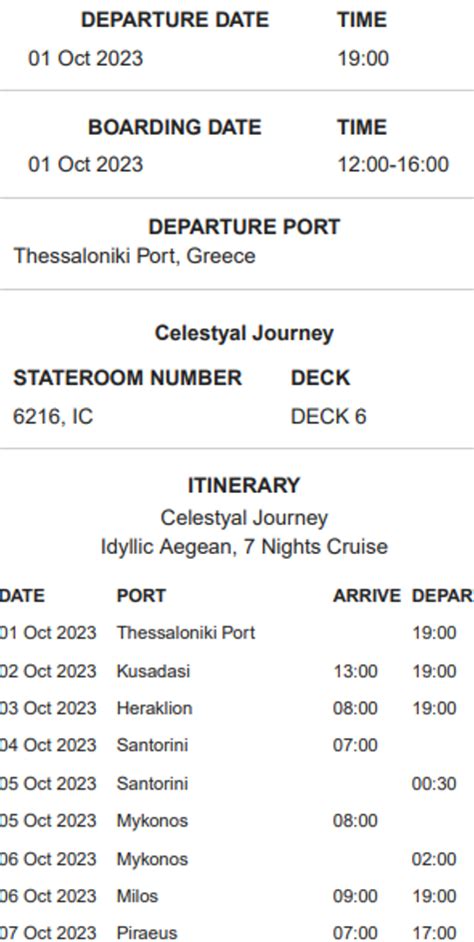
Task: Select the Kusadasi itinerary row
Action: tap(237, 670)
